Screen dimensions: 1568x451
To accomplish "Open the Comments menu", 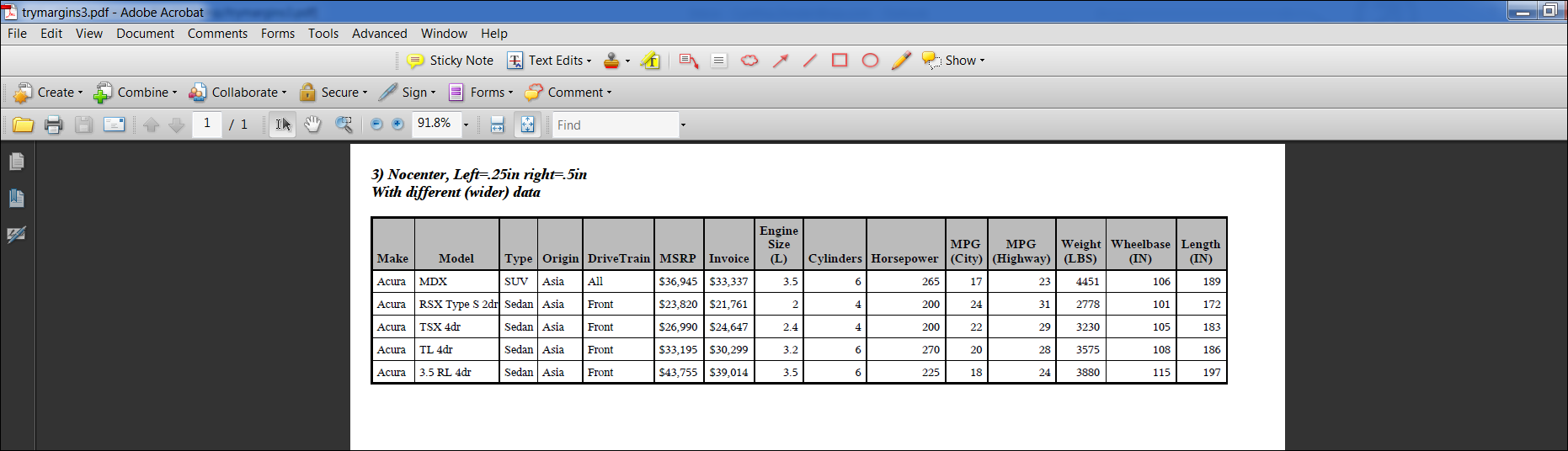I will (217, 34).
